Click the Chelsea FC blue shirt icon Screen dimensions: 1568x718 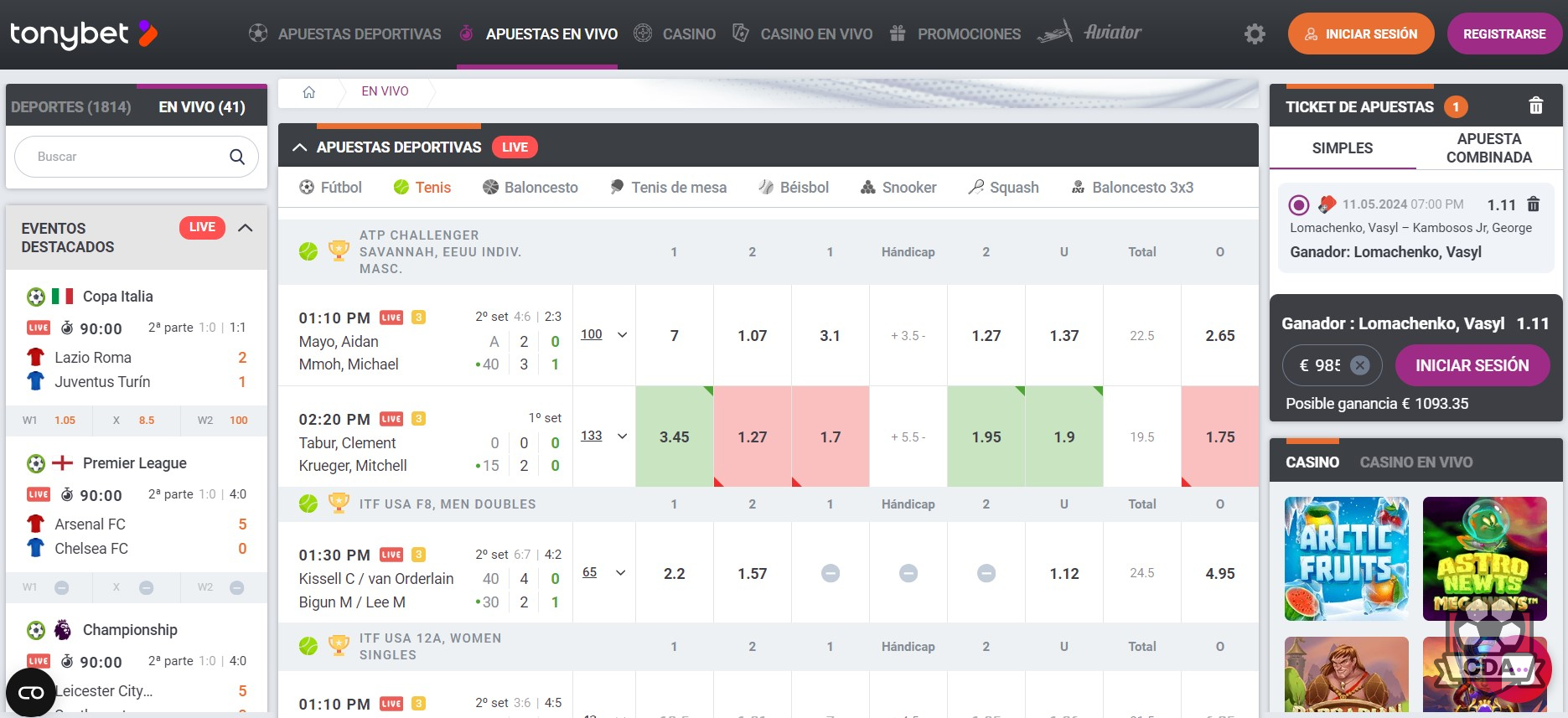point(35,548)
